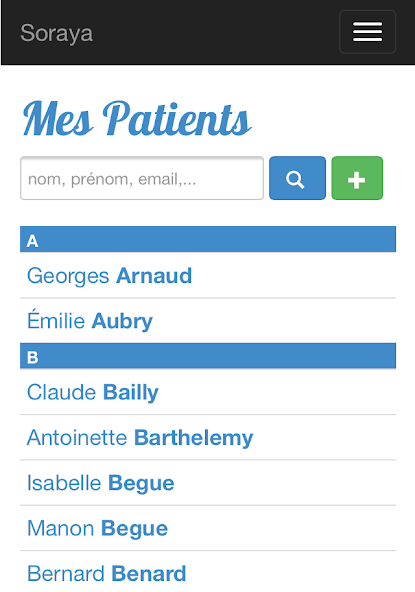Click the first name Isabelle
The width and height of the screenshot is (415, 592).
click(x=64, y=483)
